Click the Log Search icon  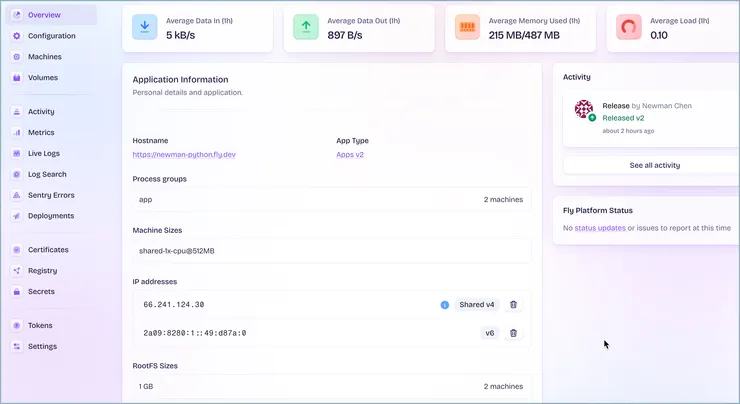click(x=17, y=174)
